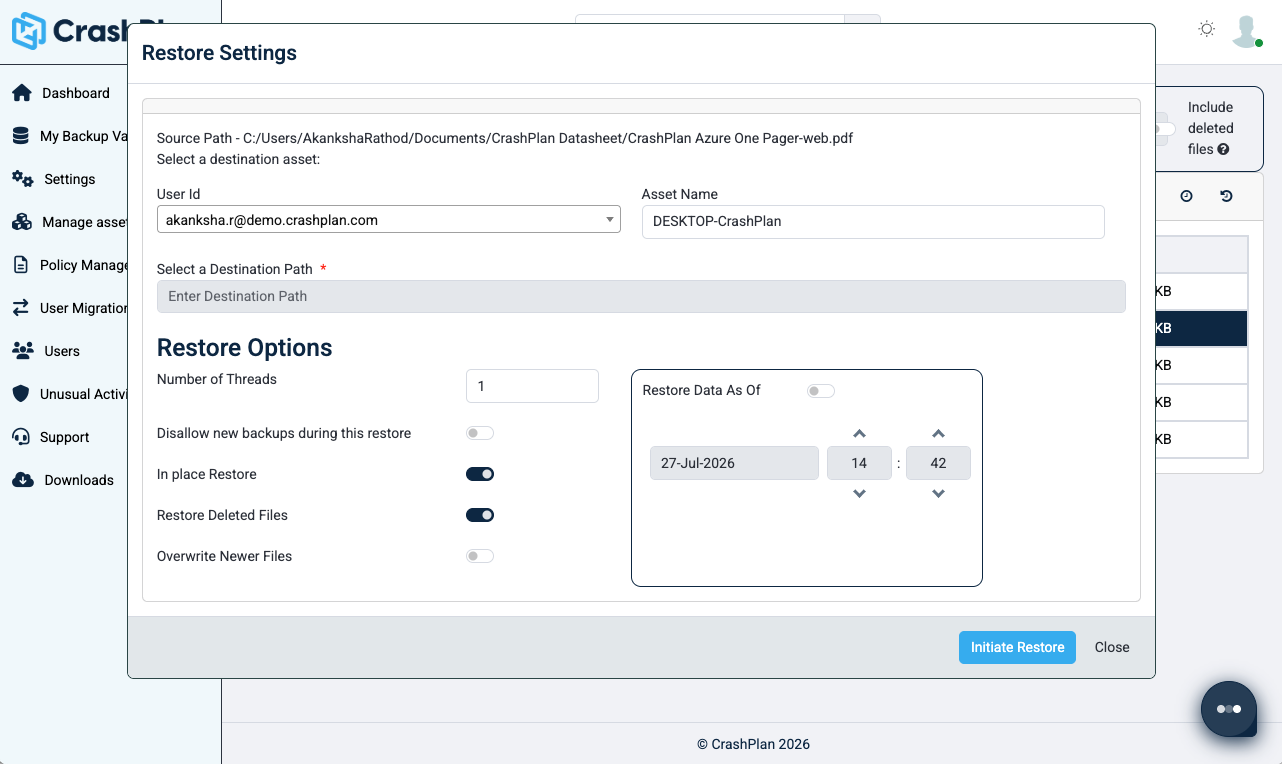
Task: Close the Restore Settings dialog
Action: tap(1112, 647)
